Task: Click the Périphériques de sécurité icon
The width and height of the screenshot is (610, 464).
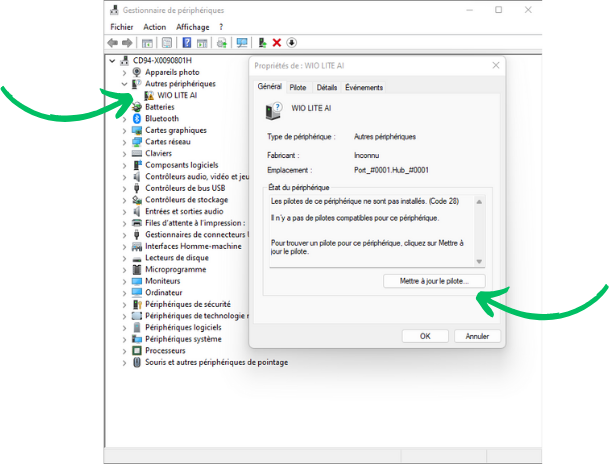Action: 137,304
